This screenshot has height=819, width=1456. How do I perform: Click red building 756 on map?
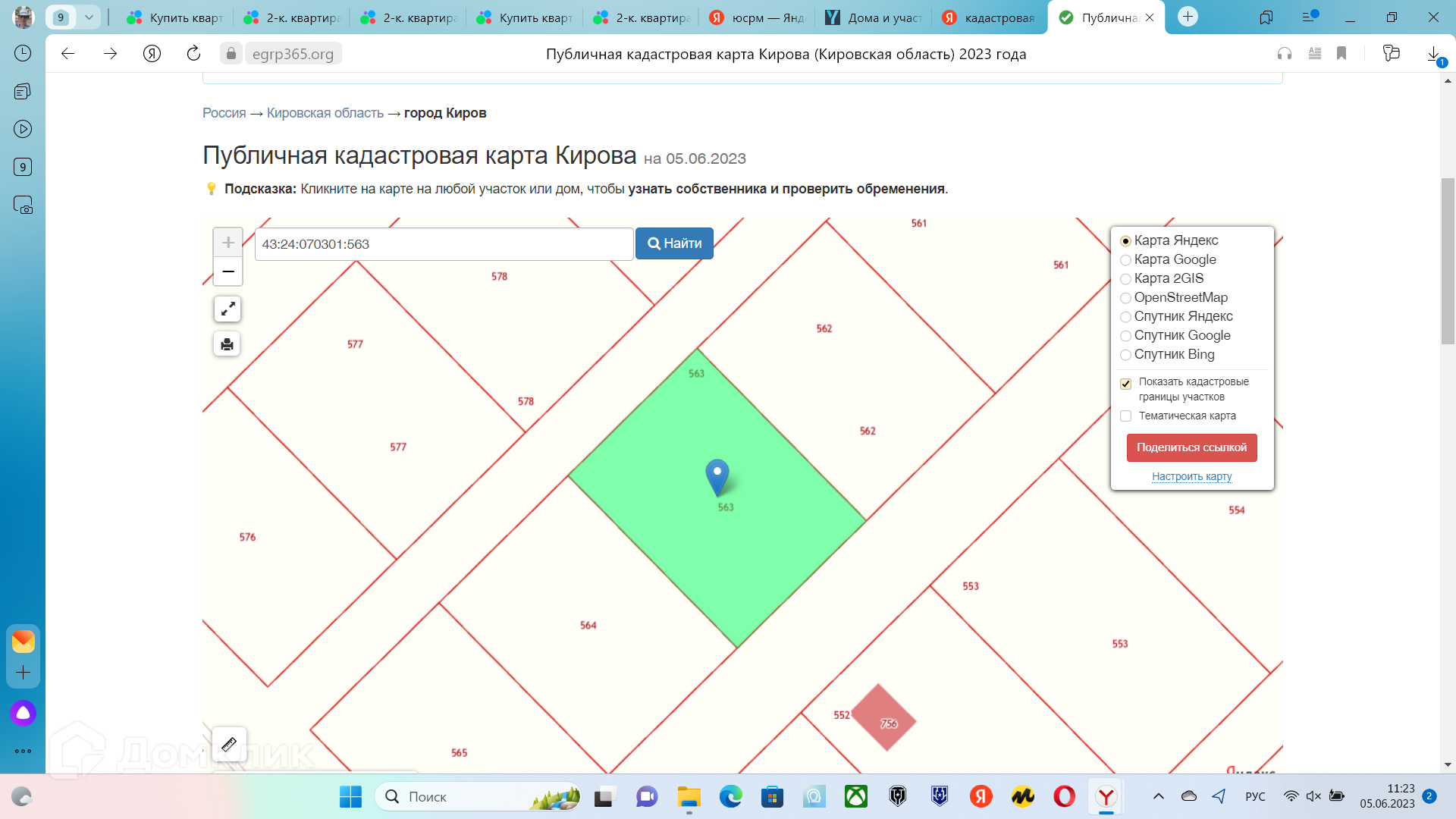pyautogui.click(x=883, y=717)
